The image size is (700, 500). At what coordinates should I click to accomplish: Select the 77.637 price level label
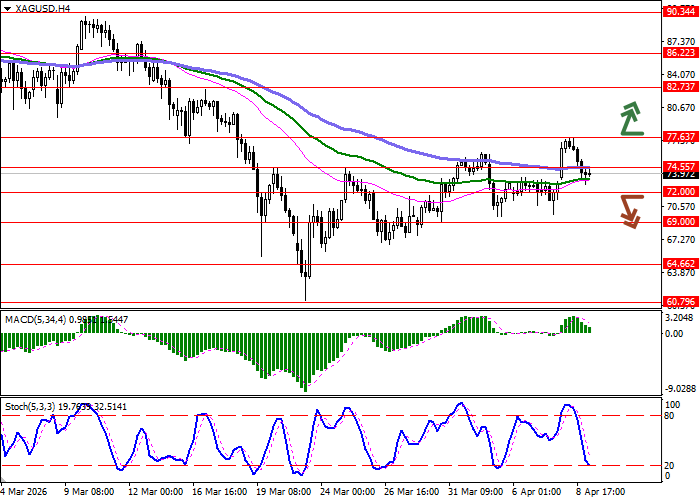[x=680, y=137]
